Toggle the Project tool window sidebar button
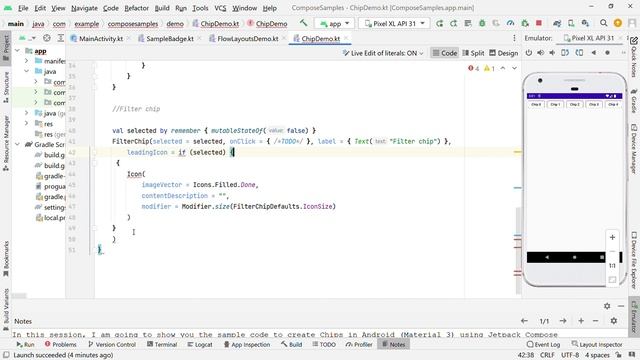The height and width of the screenshot is (360, 640). click(x=6, y=47)
